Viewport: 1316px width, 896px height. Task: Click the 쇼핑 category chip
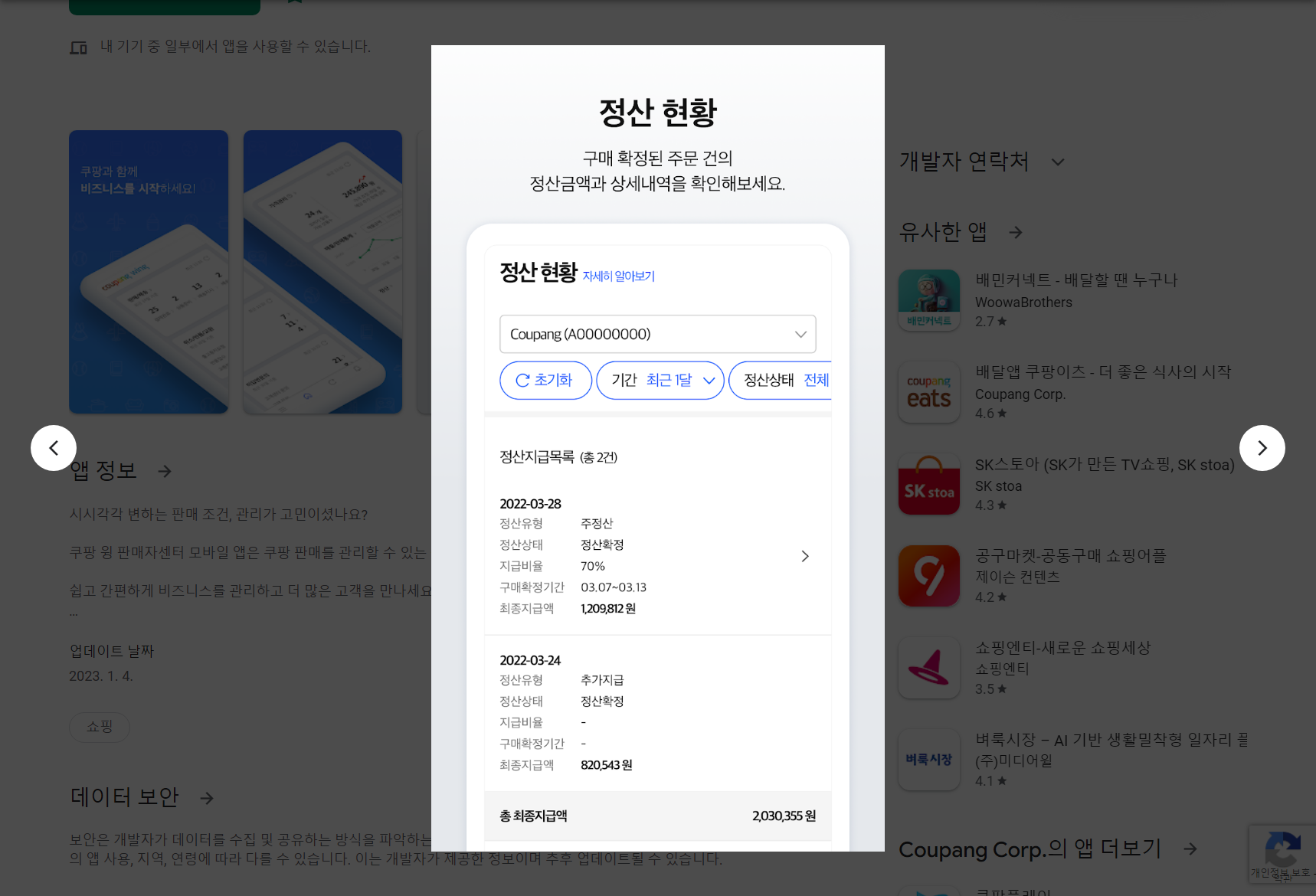tap(100, 728)
